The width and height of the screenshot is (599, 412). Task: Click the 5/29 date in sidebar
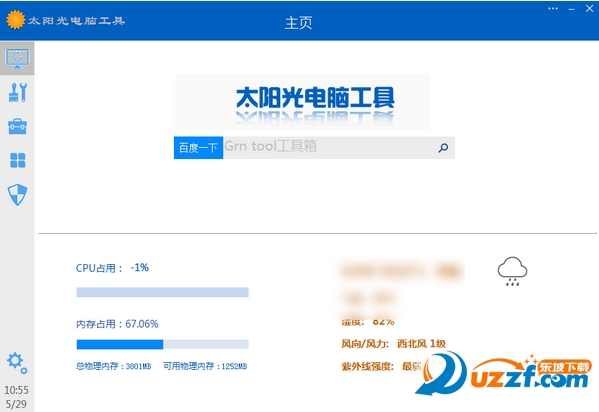[x=16, y=404]
